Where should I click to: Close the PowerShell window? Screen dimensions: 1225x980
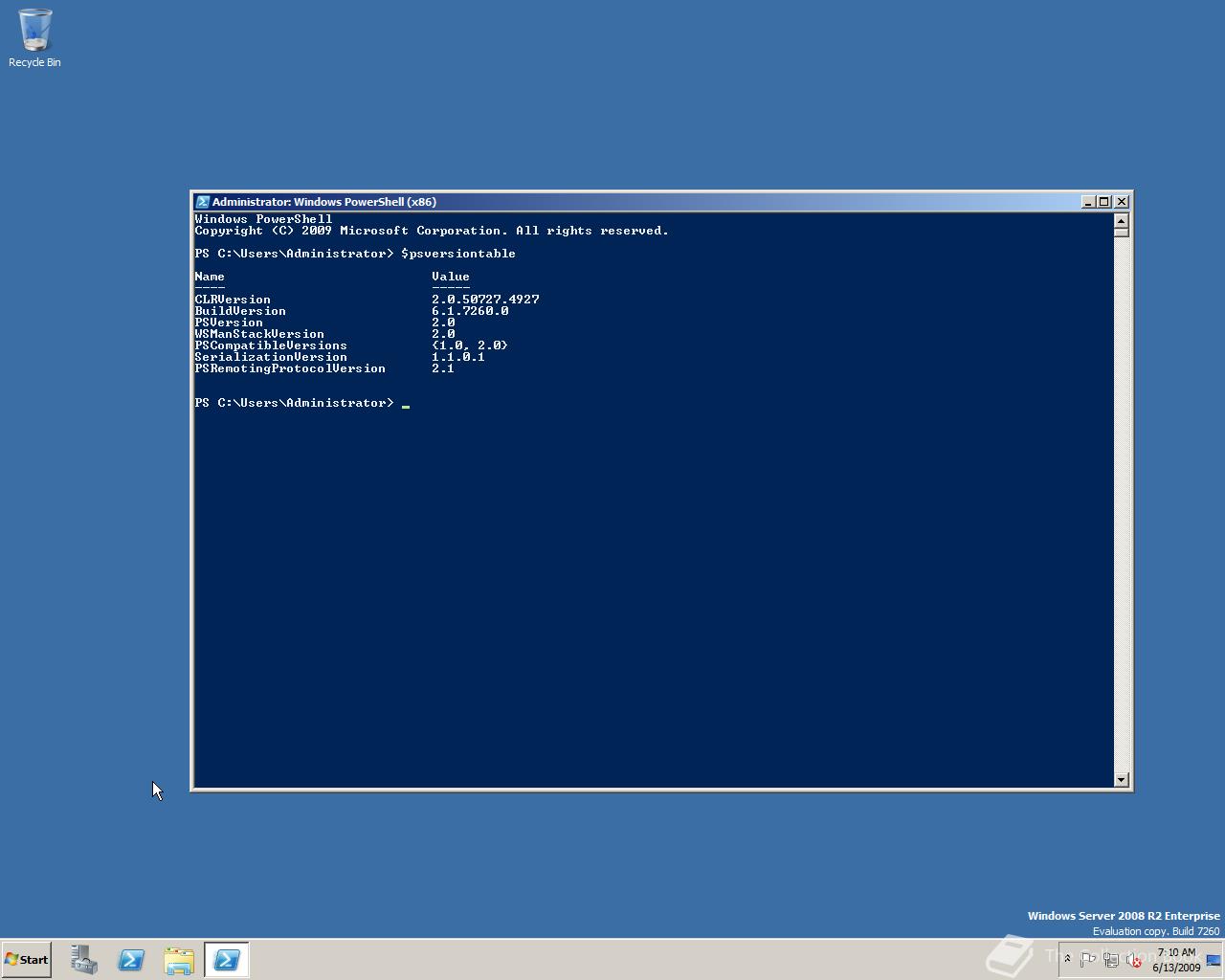tap(1122, 202)
